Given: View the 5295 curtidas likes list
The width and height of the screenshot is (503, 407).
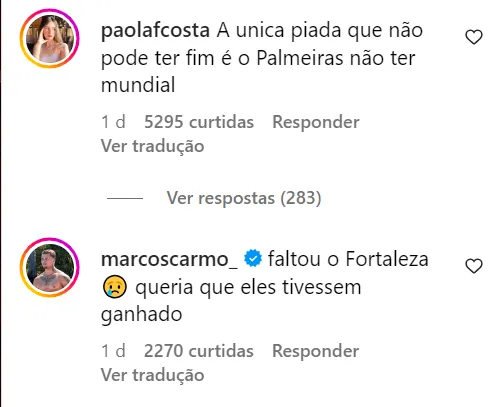Looking at the screenshot, I should coord(199,122).
